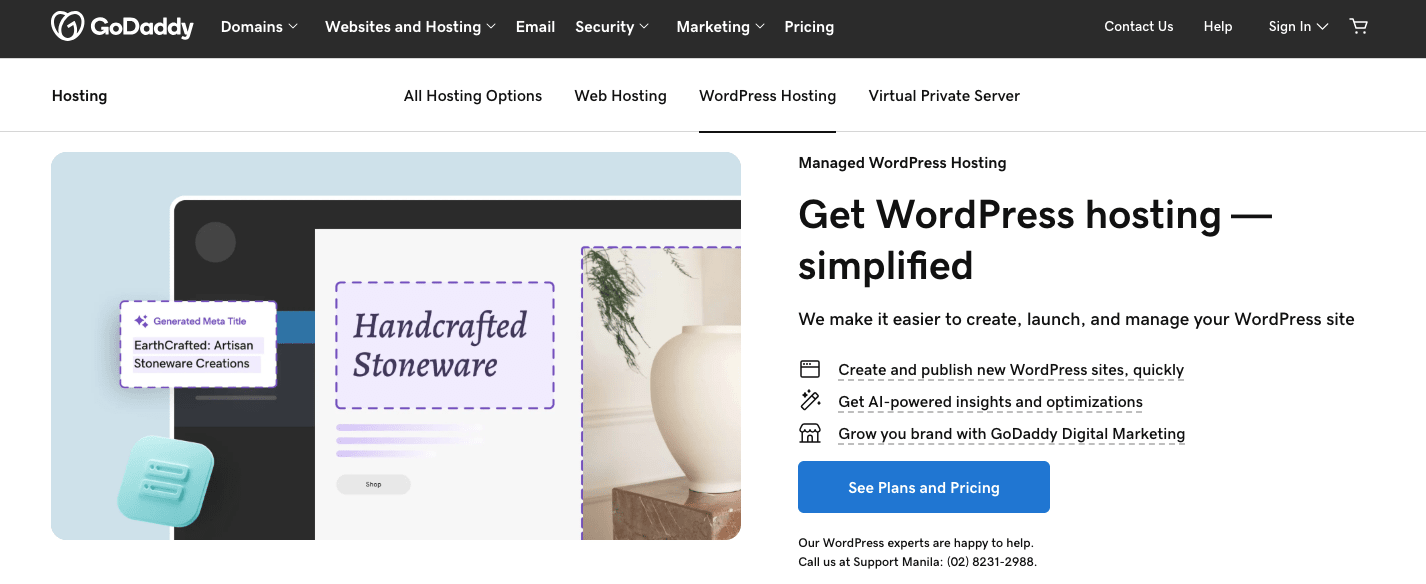Screen dimensions: 1426x584
Task: Click the Shop button in hero mockup
Action: coord(373,484)
